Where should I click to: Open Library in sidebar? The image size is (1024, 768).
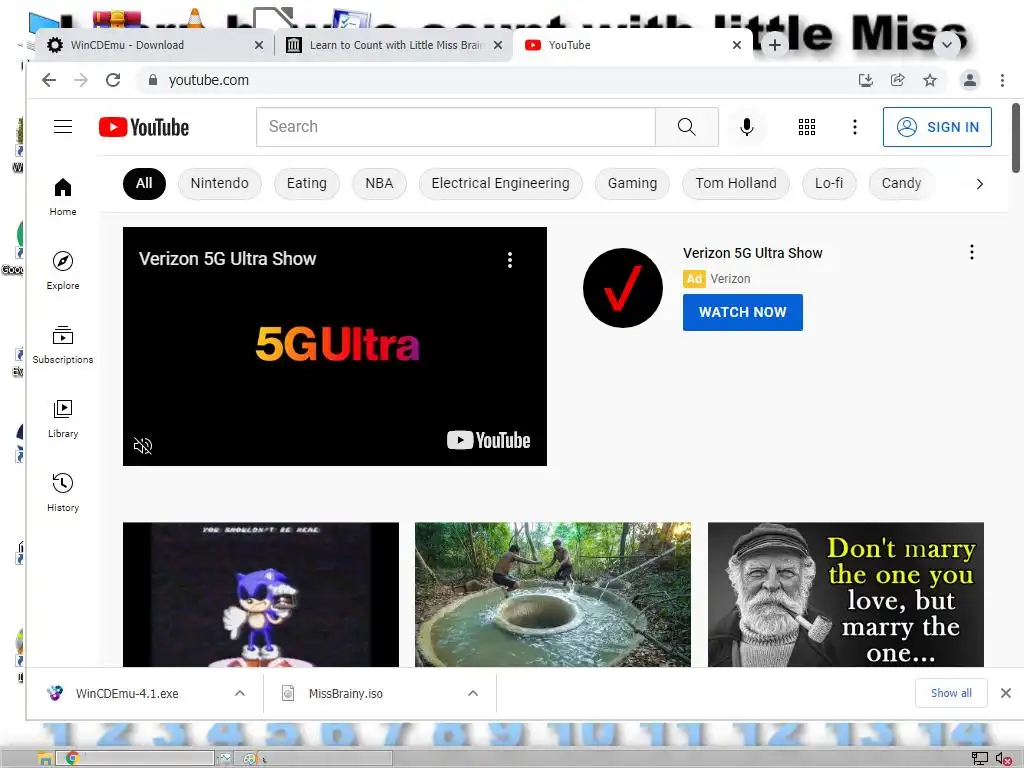tap(63, 419)
